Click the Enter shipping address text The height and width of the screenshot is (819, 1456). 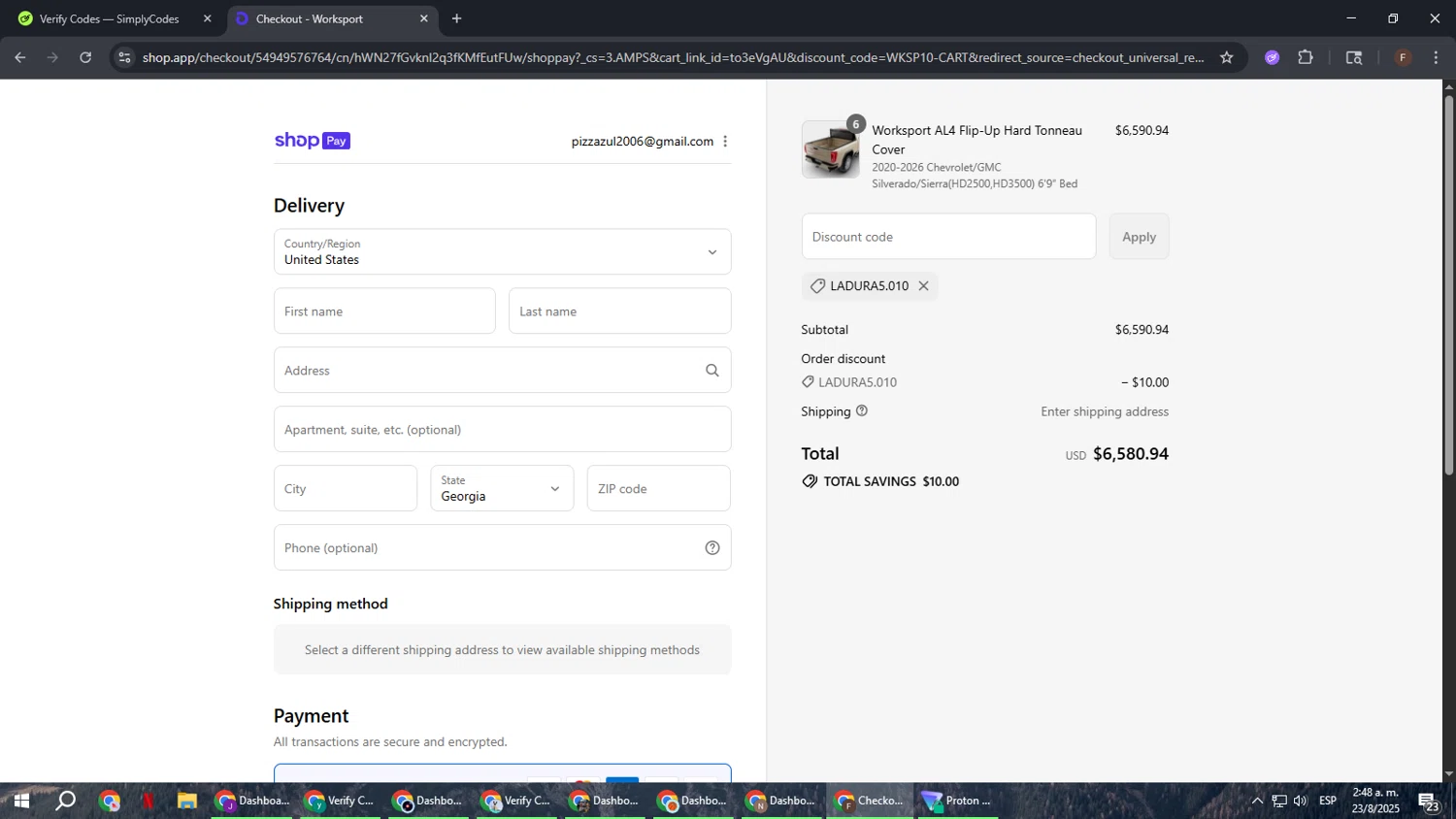tap(1105, 411)
